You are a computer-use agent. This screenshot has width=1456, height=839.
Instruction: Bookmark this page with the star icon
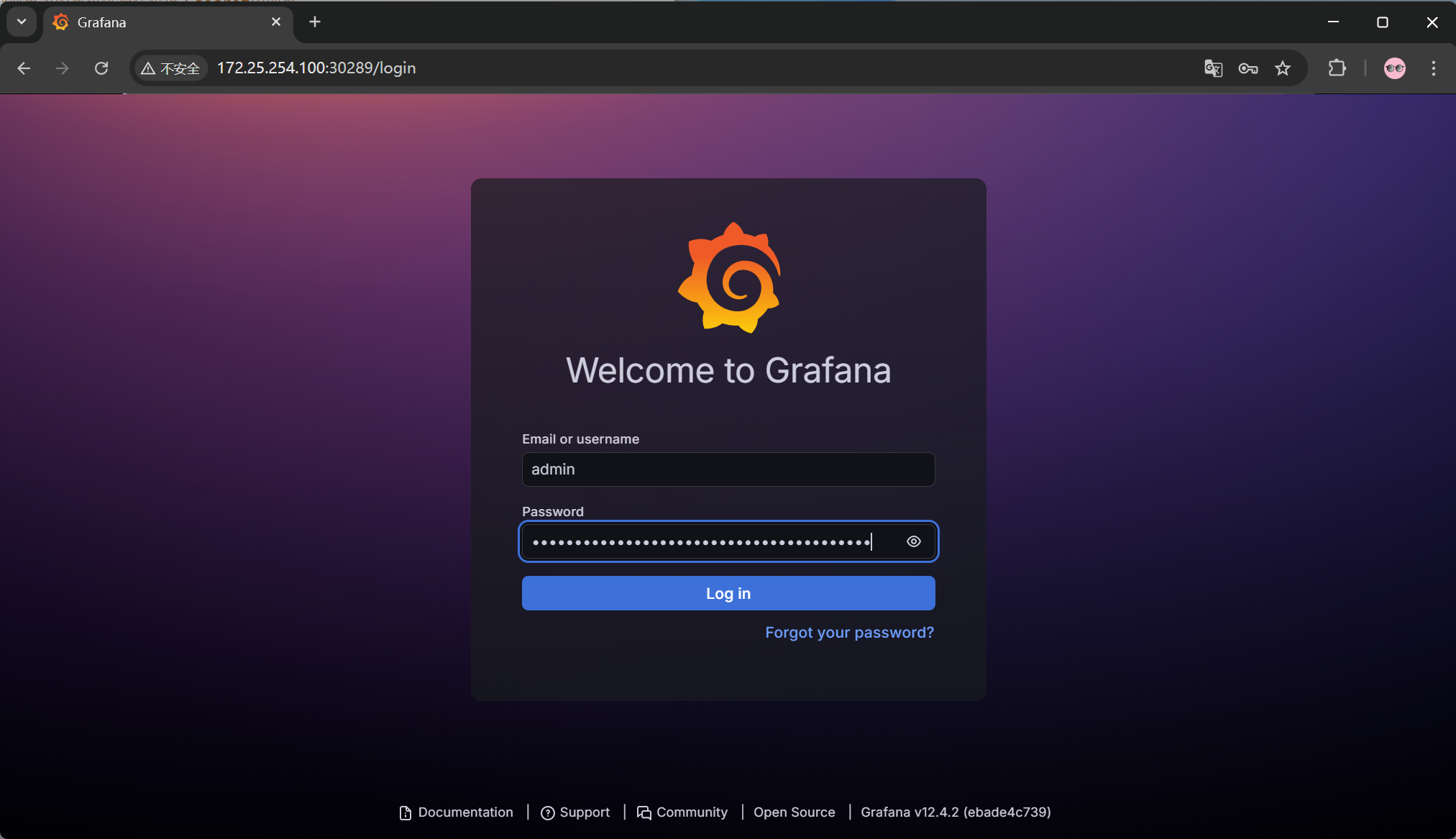(1282, 68)
